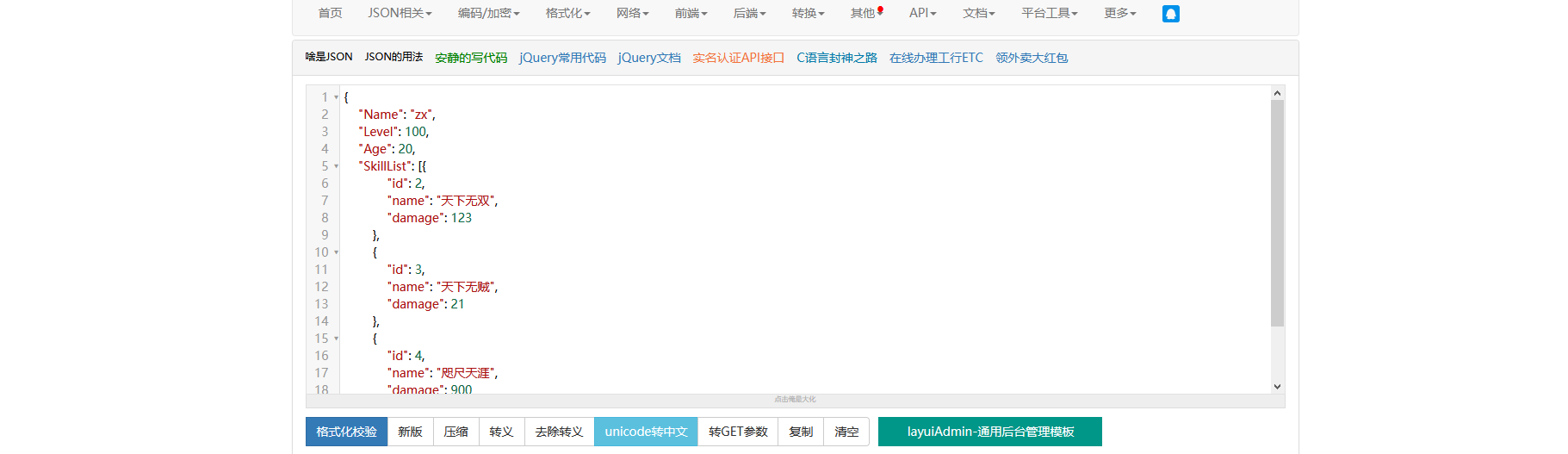Click the "id": 4 line
Screen dimensions: 1568x454
click(x=406, y=356)
